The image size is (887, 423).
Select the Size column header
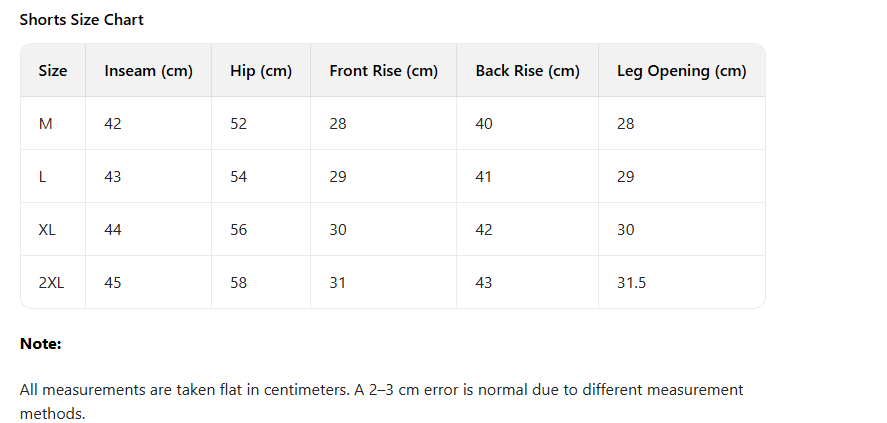pyautogui.click(x=53, y=71)
